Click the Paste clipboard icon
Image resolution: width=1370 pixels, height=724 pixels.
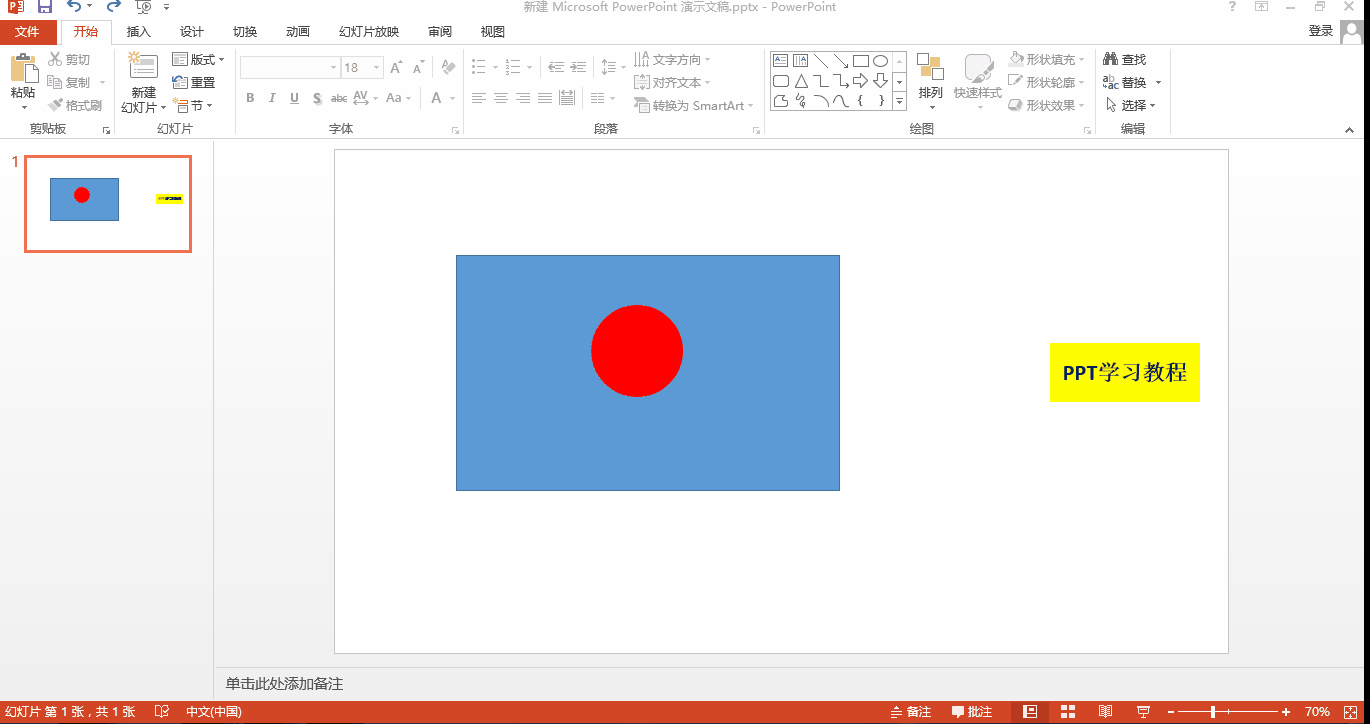click(23, 70)
